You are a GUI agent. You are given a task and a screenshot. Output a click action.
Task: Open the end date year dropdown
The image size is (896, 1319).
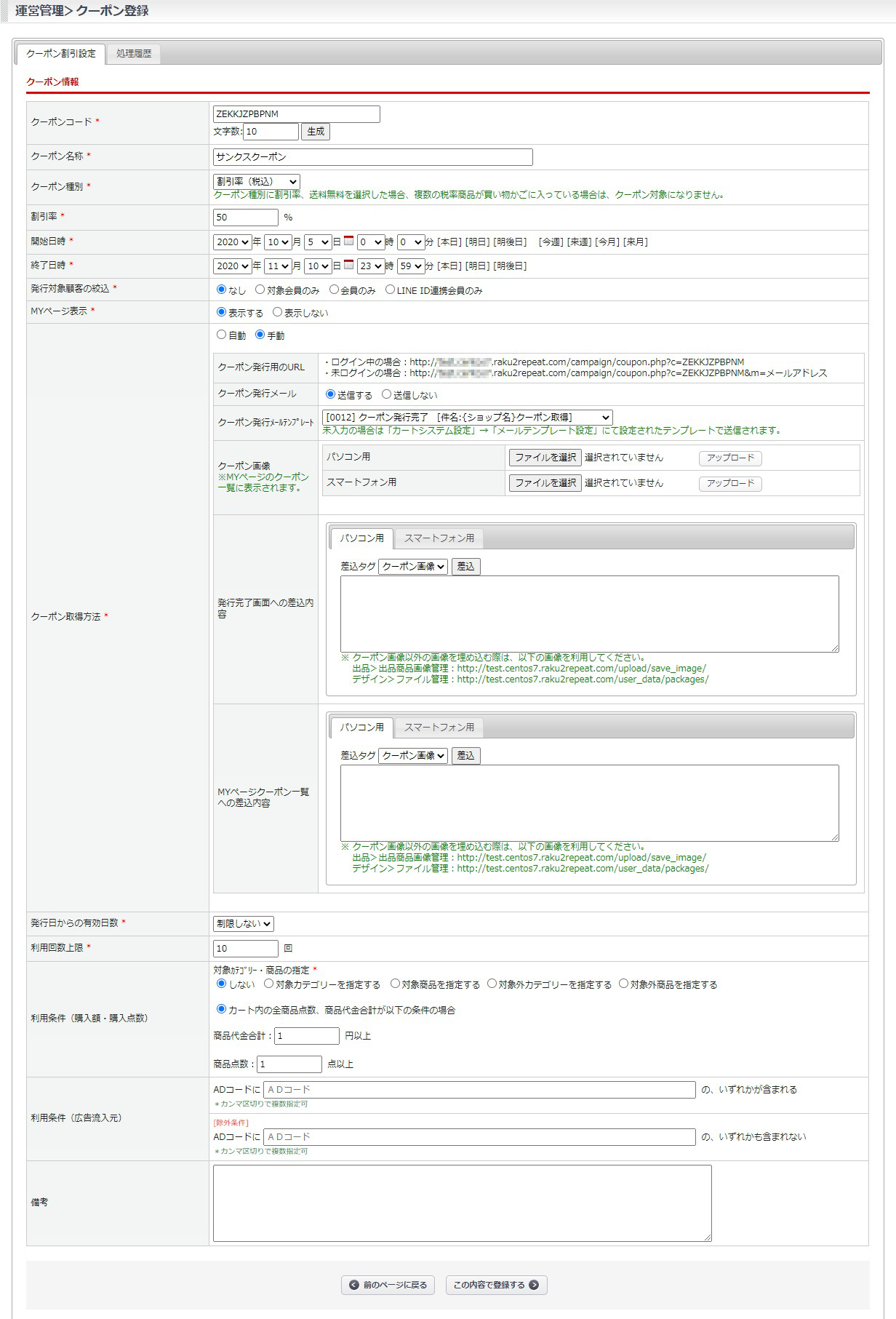[x=233, y=266]
